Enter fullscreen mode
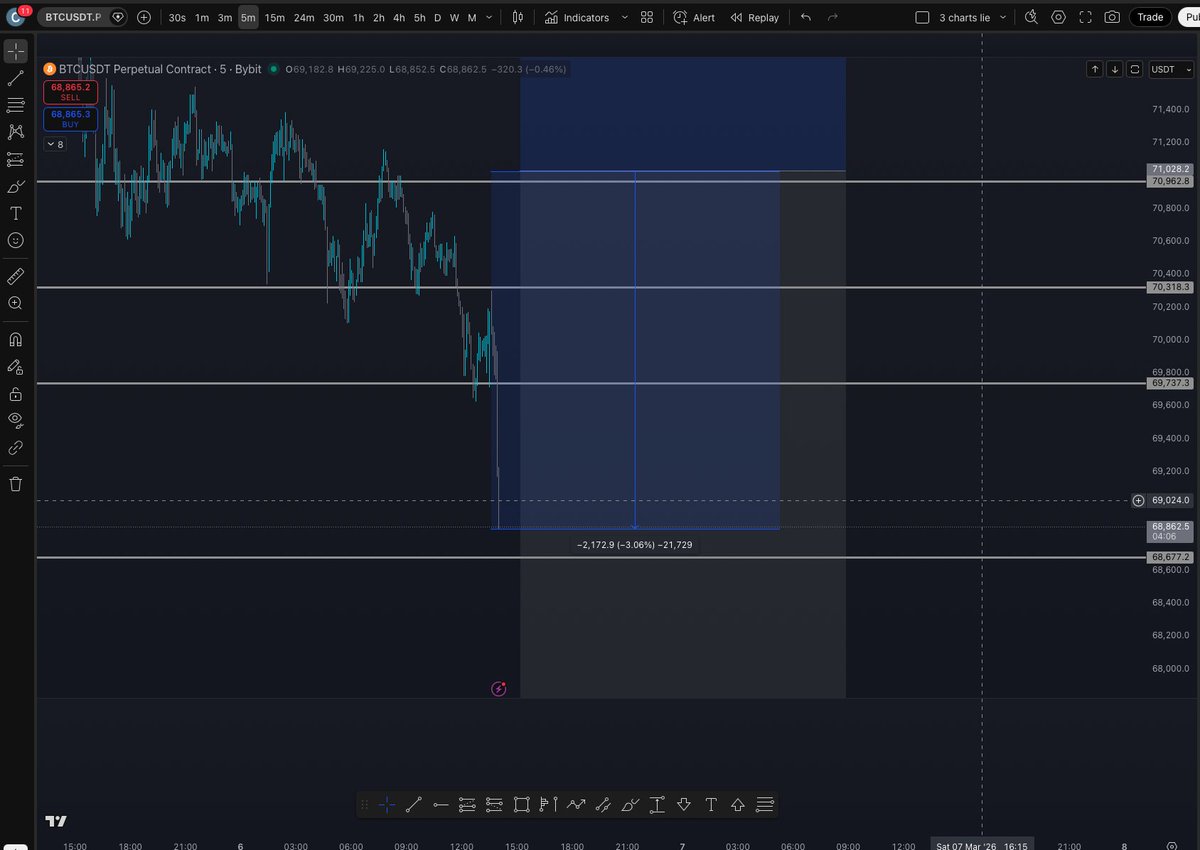Viewport: 1200px width, 850px height. tap(1085, 17)
